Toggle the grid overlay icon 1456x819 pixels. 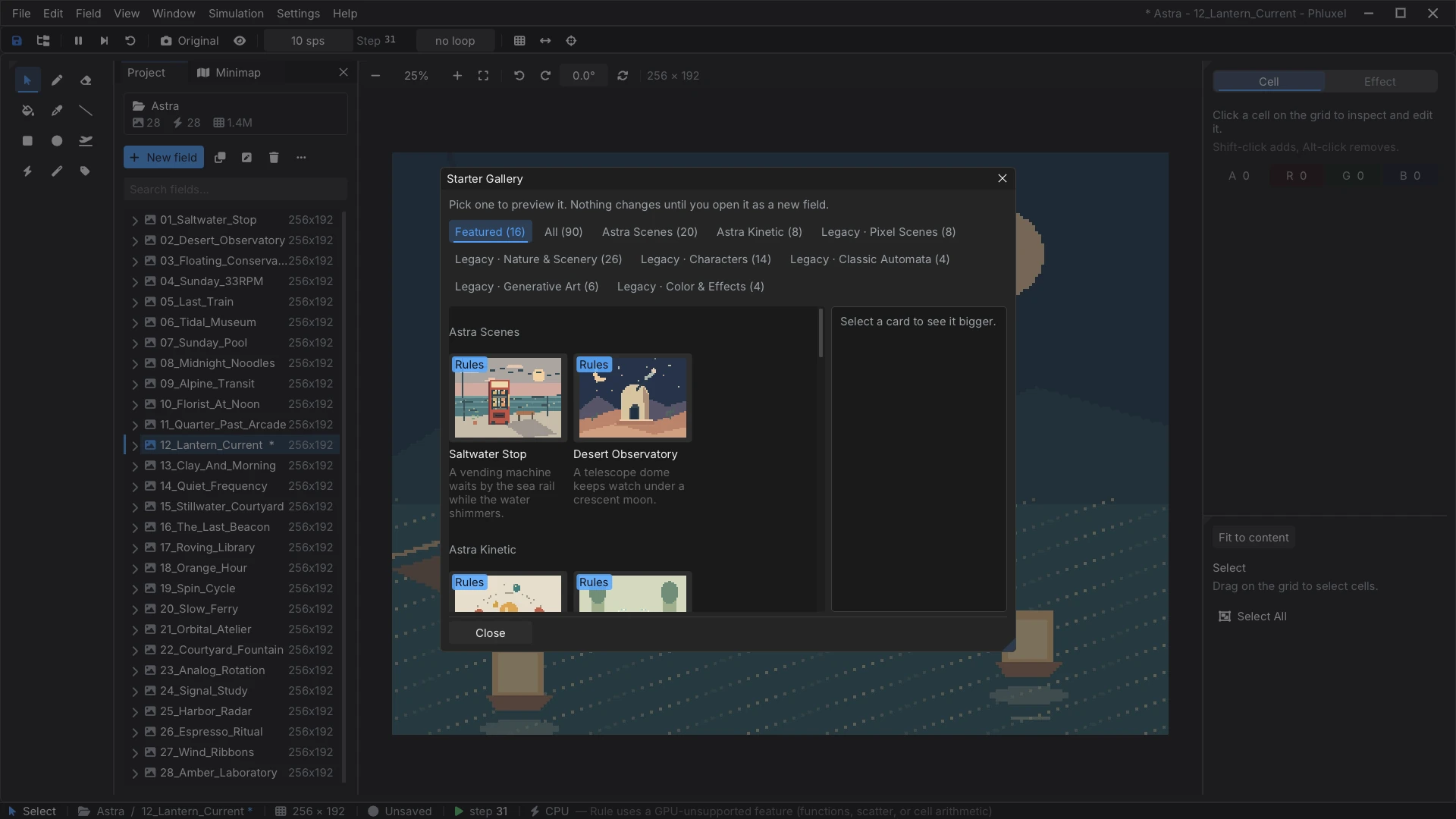pyautogui.click(x=519, y=41)
